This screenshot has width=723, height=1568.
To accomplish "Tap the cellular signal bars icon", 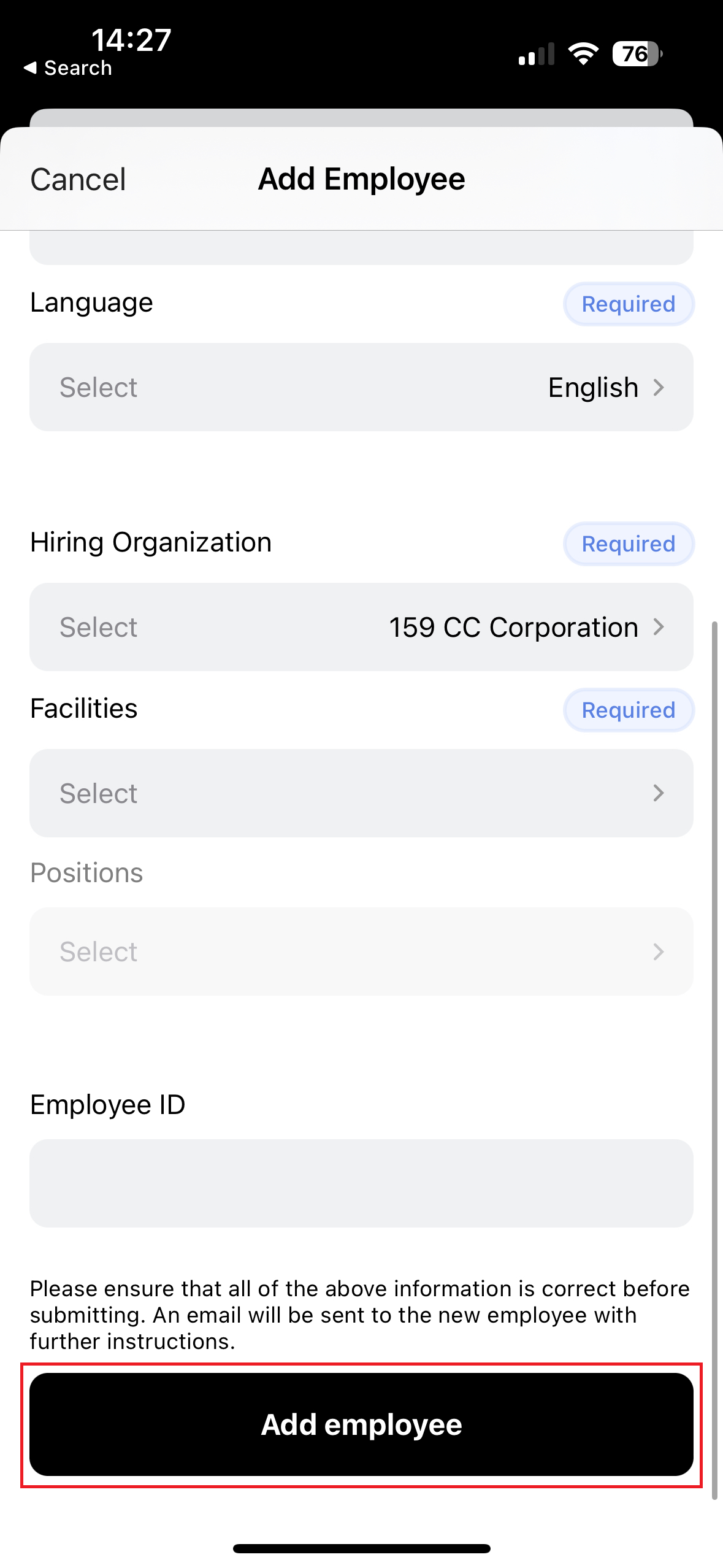I will (x=536, y=54).
